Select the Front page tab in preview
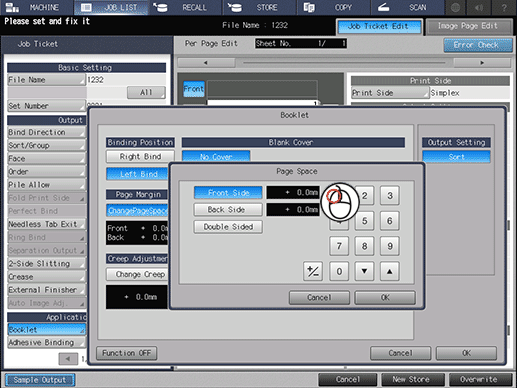 click(194, 89)
